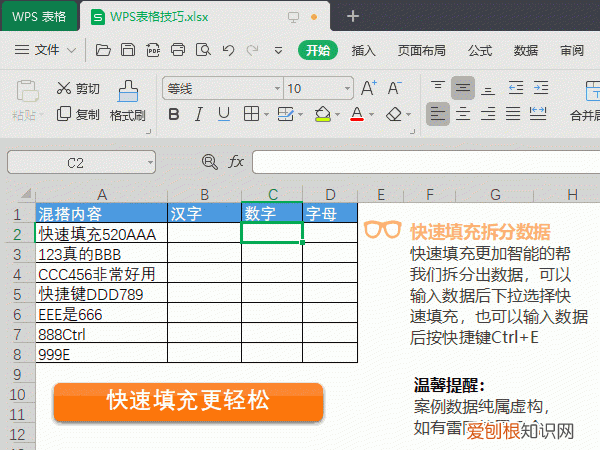Image resolution: width=600 pixels, height=450 pixels.
Task: Click the copy (复制) icon
Action: (x=64, y=114)
